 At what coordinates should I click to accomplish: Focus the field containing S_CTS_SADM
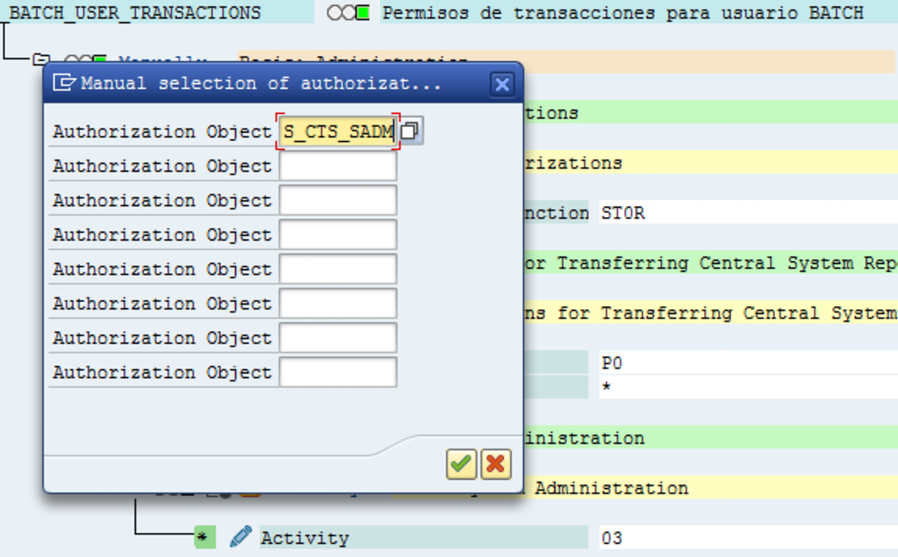pos(337,132)
